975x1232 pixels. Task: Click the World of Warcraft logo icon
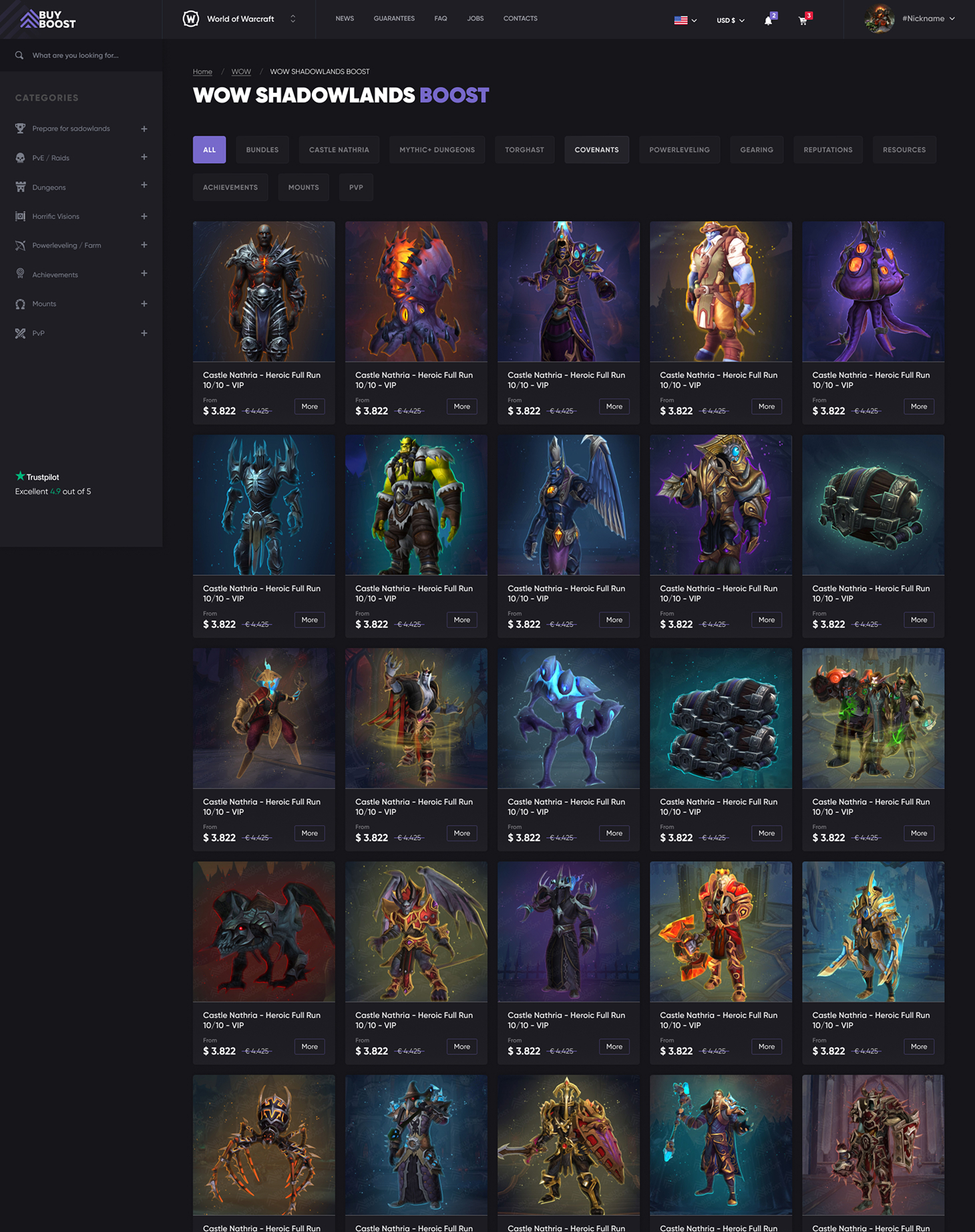(x=191, y=19)
